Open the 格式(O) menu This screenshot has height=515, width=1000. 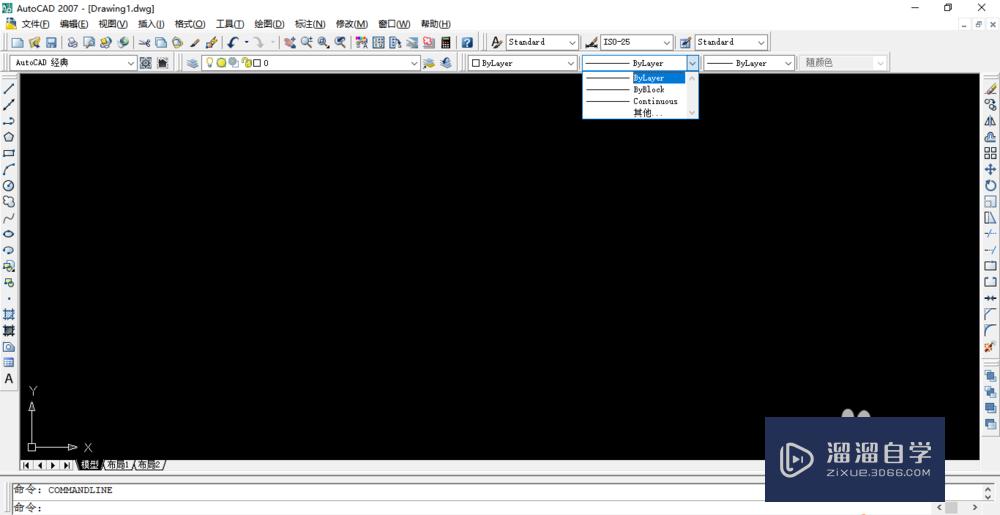click(x=190, y=24)
